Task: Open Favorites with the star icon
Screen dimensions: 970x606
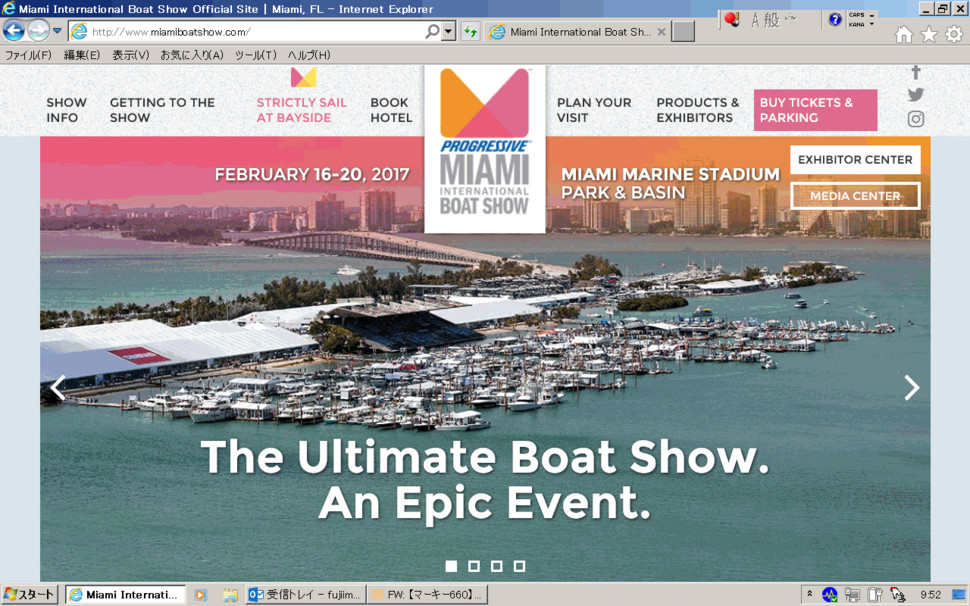Action: [x=929, y=35]
